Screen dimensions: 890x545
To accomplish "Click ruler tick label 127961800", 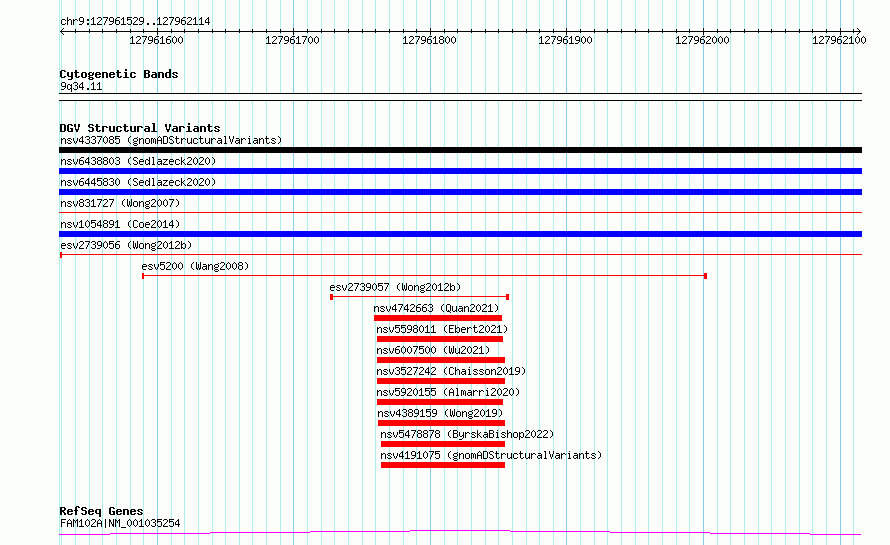I will (x=429, y=40).
